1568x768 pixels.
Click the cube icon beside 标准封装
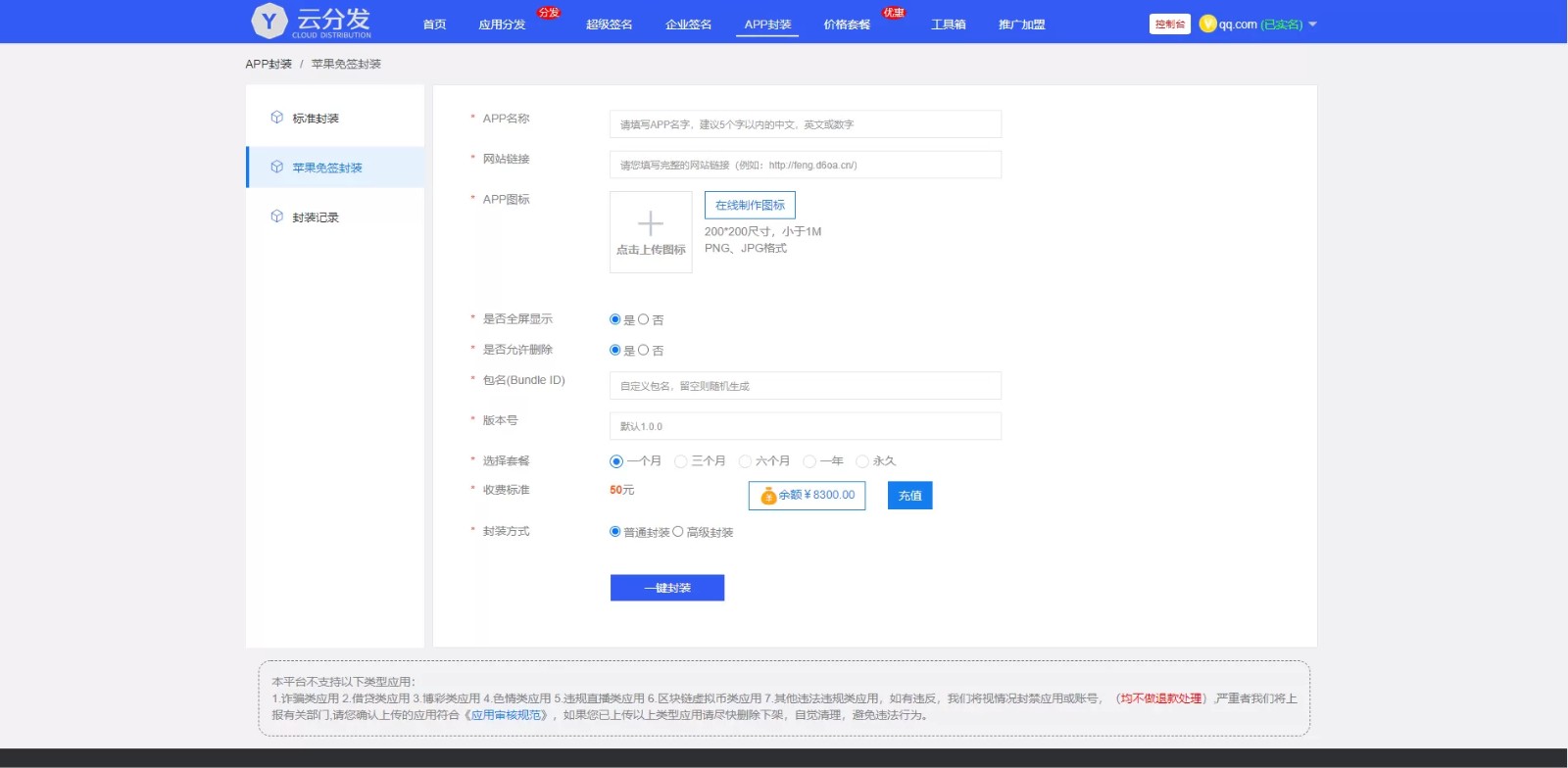[x=277, y=118]
